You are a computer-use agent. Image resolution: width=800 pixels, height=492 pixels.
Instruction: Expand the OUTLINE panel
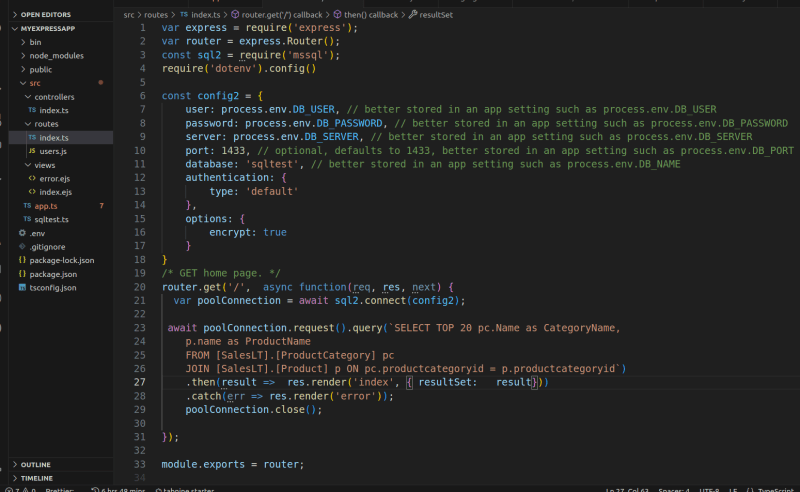(35, 464)
